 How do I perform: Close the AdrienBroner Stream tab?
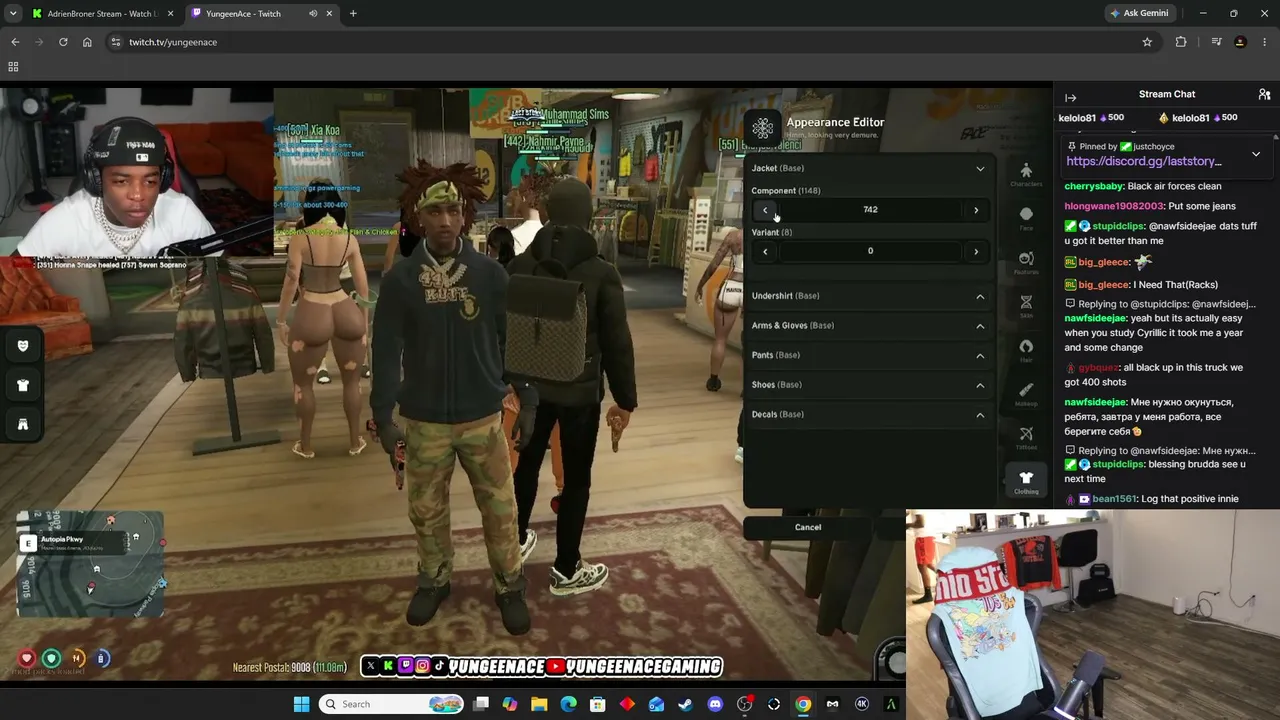pos(170,14)
